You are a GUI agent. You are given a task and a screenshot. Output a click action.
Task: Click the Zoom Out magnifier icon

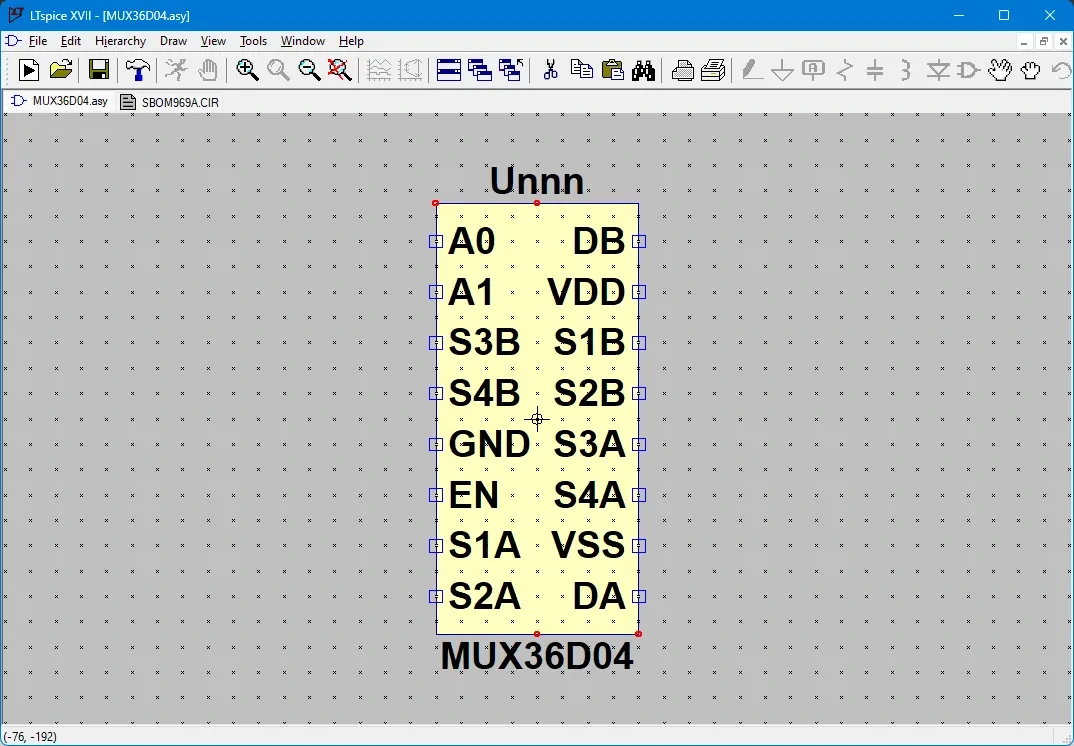pyautogui.click(x=309, y=70)
